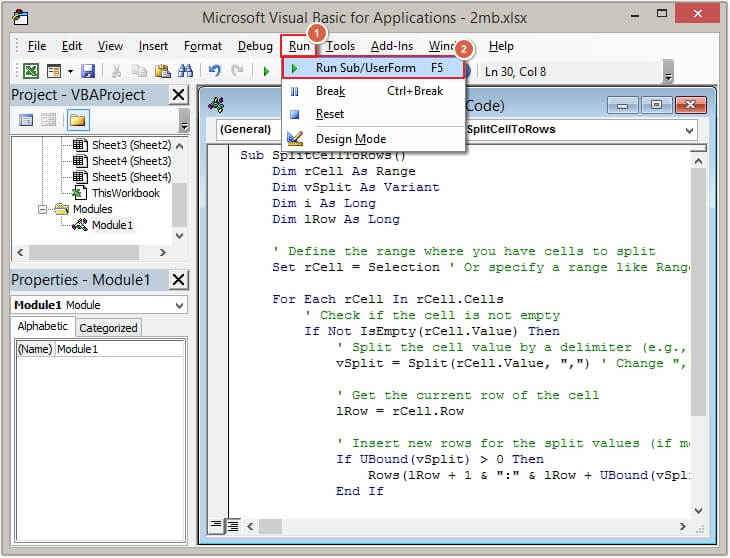
Task: Switch to the Categorized properties tab
Action: pos(108,327)
